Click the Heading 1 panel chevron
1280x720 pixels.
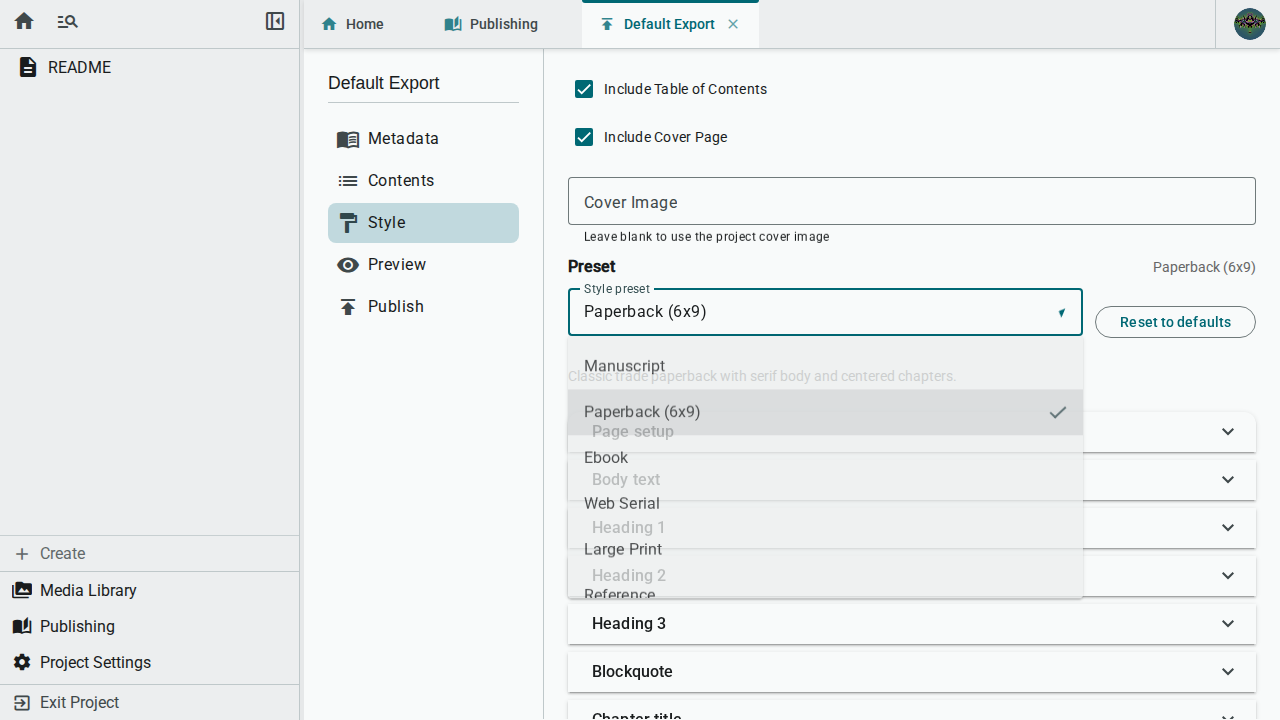1228,528
